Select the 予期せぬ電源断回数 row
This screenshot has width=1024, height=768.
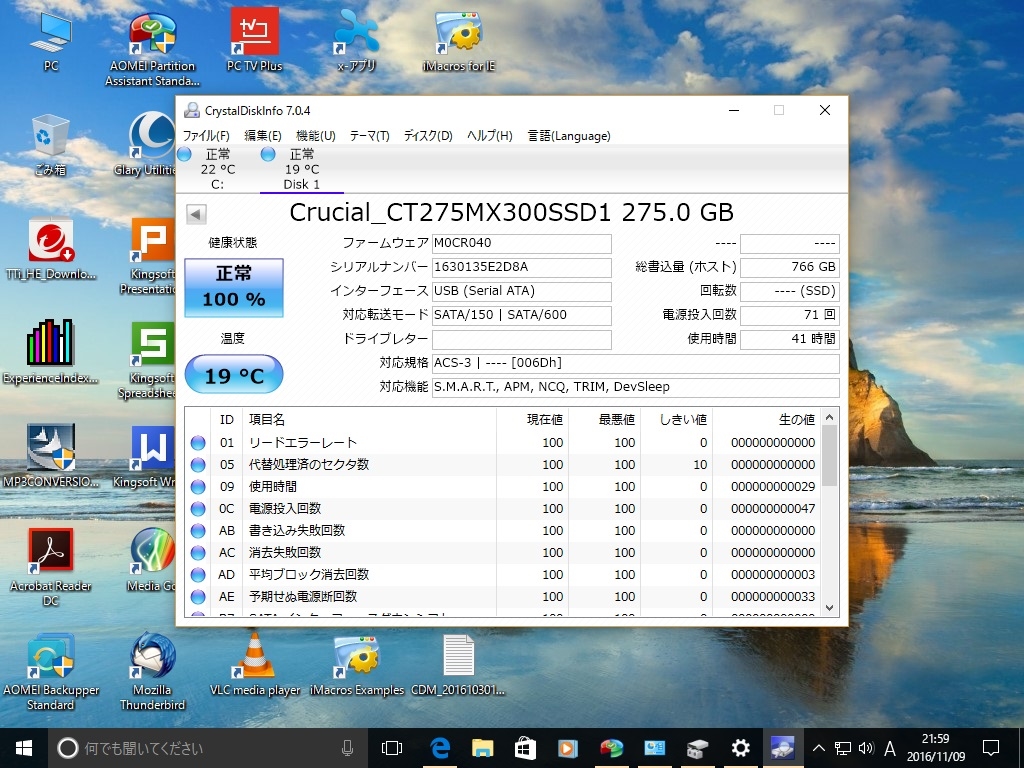(x=503, y=597)
